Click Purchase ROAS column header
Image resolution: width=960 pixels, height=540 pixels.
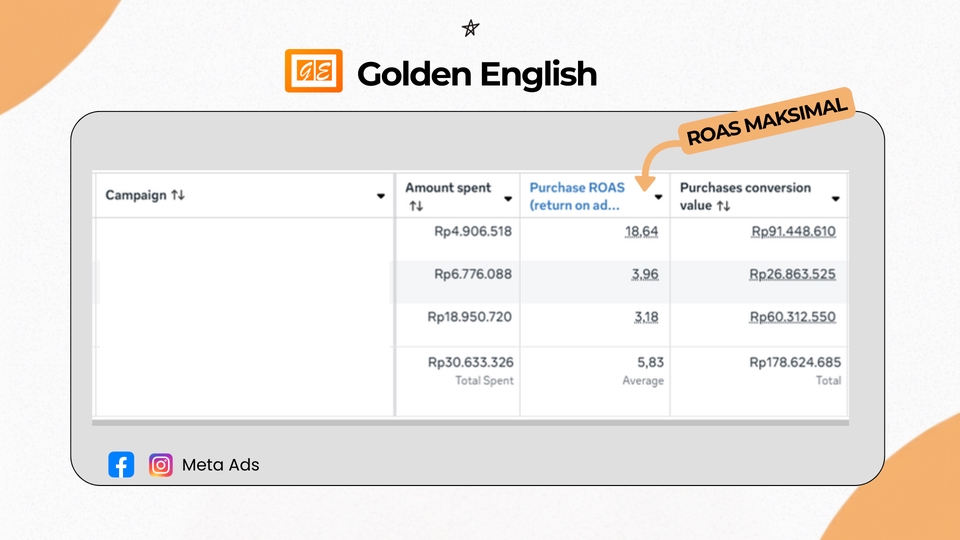click(577, 196)
